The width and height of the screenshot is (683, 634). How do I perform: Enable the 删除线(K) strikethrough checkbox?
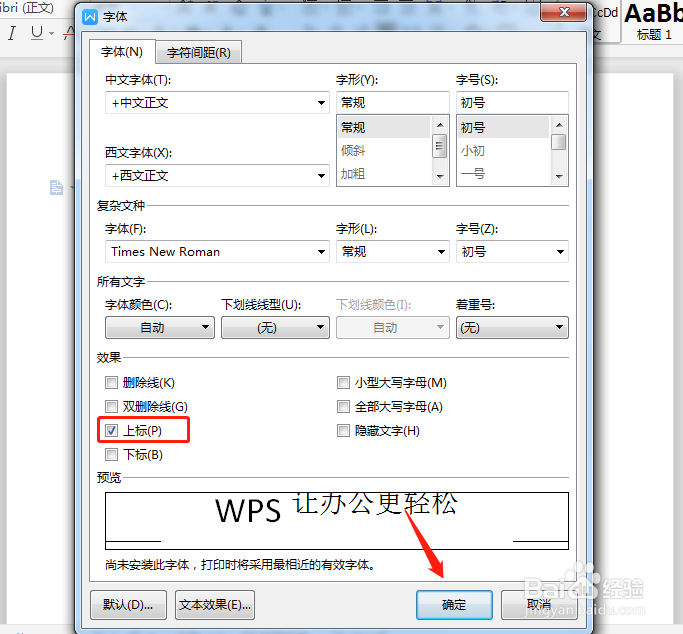coord(112,383)
